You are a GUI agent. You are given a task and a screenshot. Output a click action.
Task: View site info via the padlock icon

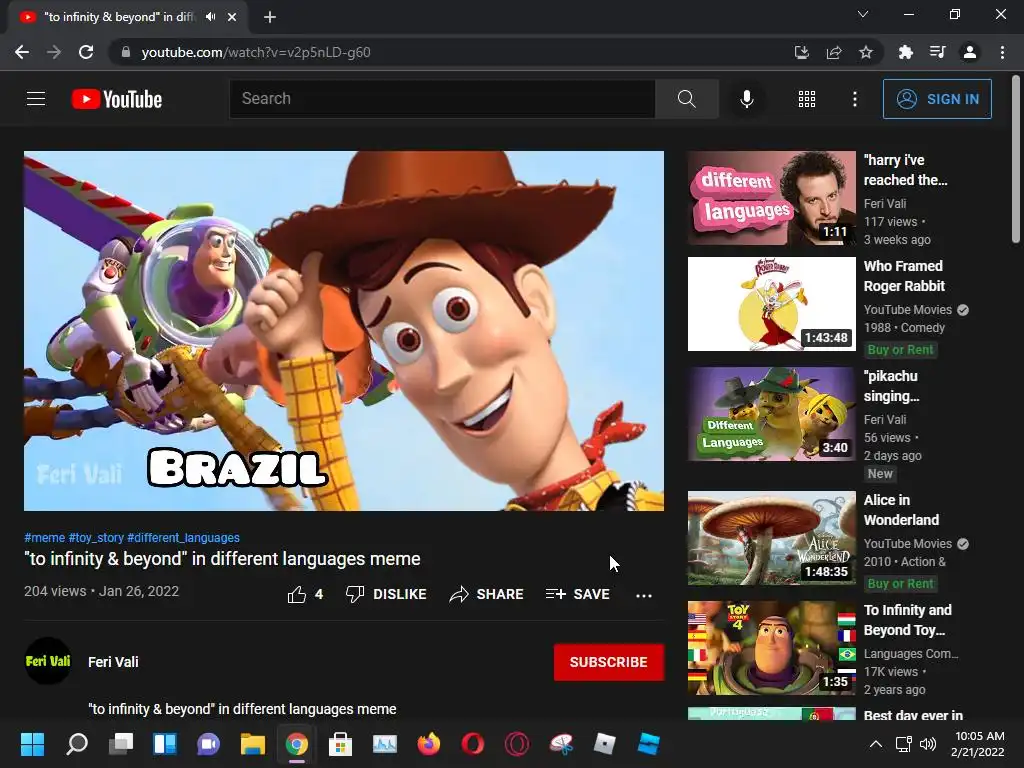click(126, 52)
